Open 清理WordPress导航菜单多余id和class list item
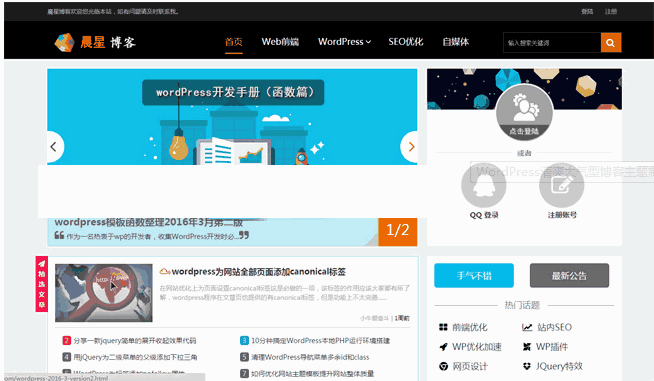The image size is (654, 381). coord(310,357)
